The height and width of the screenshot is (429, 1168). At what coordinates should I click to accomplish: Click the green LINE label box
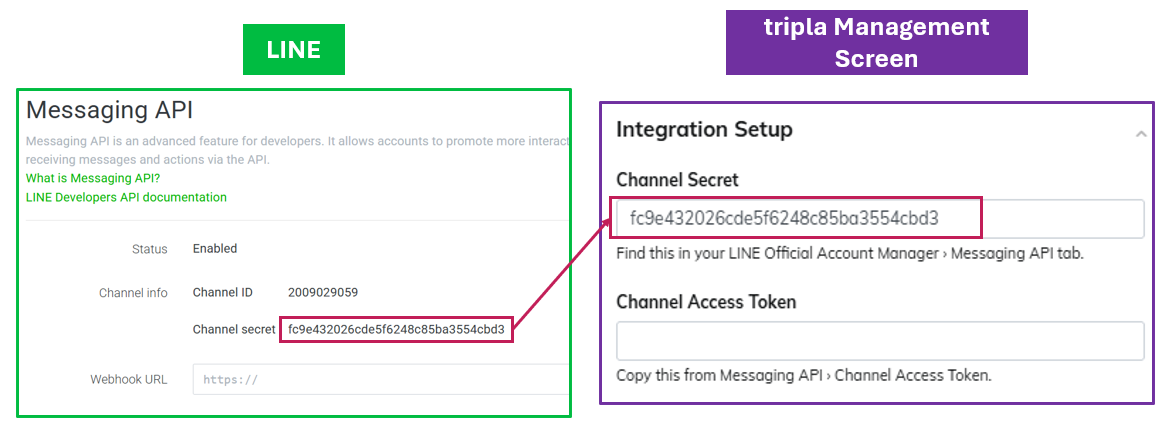[x=294, y=49]
